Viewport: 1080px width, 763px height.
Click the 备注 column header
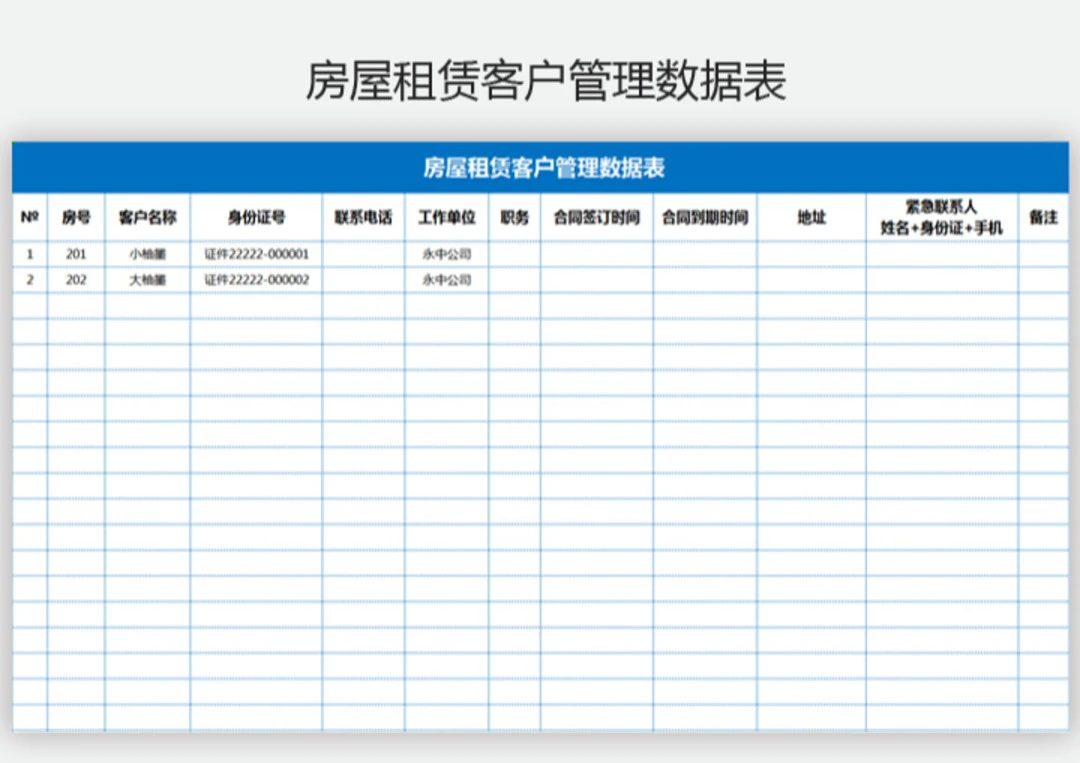pyautogui.click(x=1043, y=217)
